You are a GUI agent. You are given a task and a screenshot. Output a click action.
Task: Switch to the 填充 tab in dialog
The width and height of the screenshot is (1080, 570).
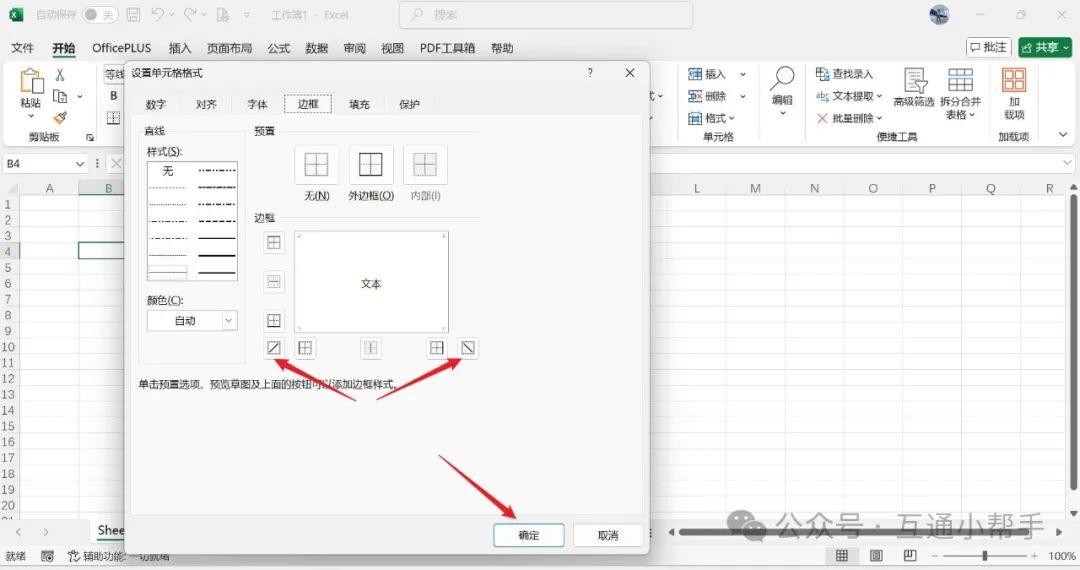[x=359, y=104]
